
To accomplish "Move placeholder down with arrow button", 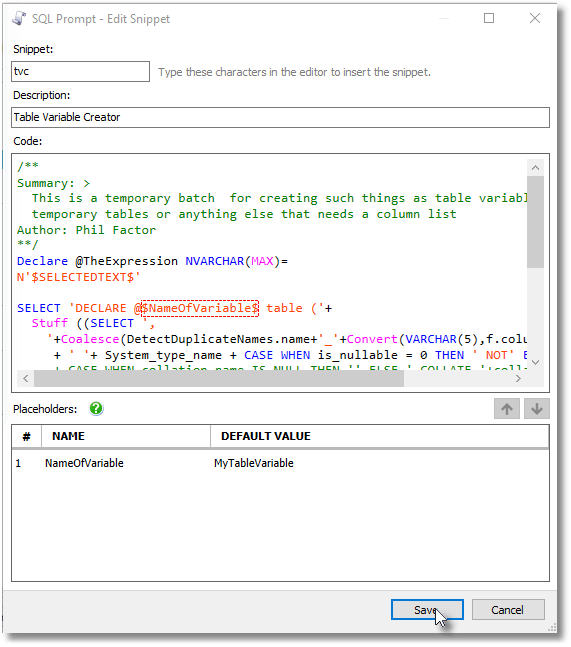I will [x=536, y=409].
